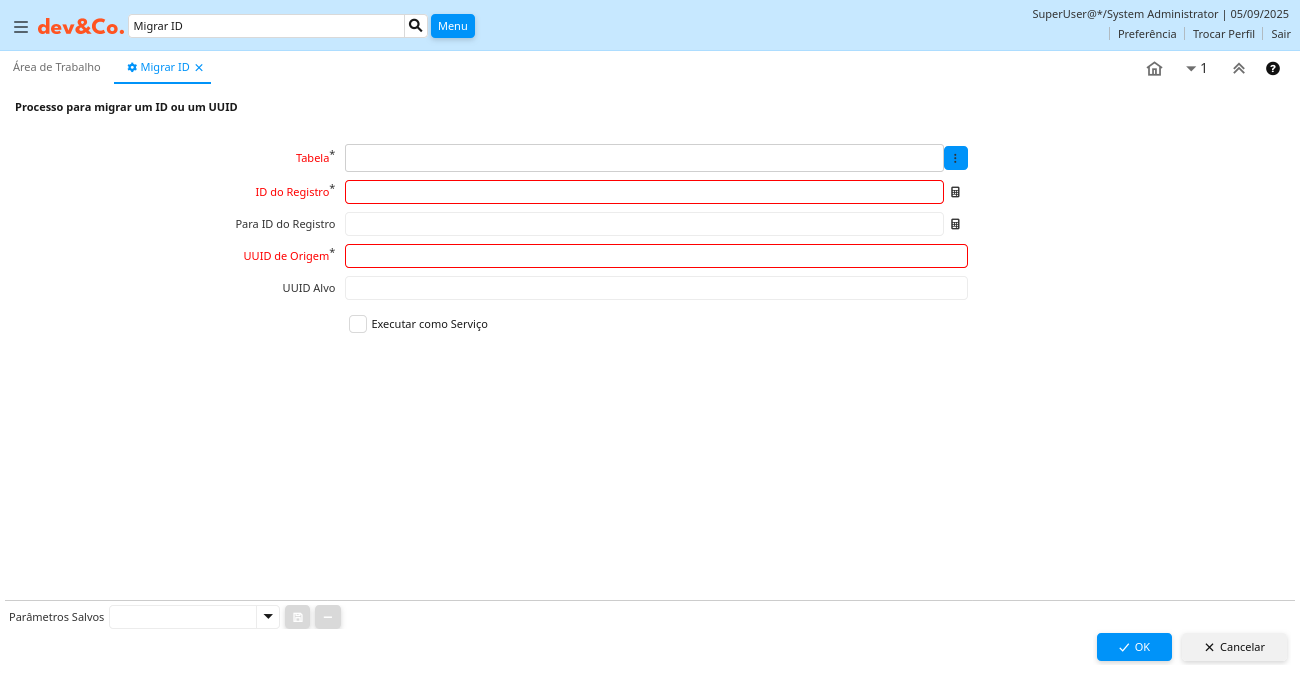Close the Migrar ID tab
Screen dimensions: 1300x674
199,68
